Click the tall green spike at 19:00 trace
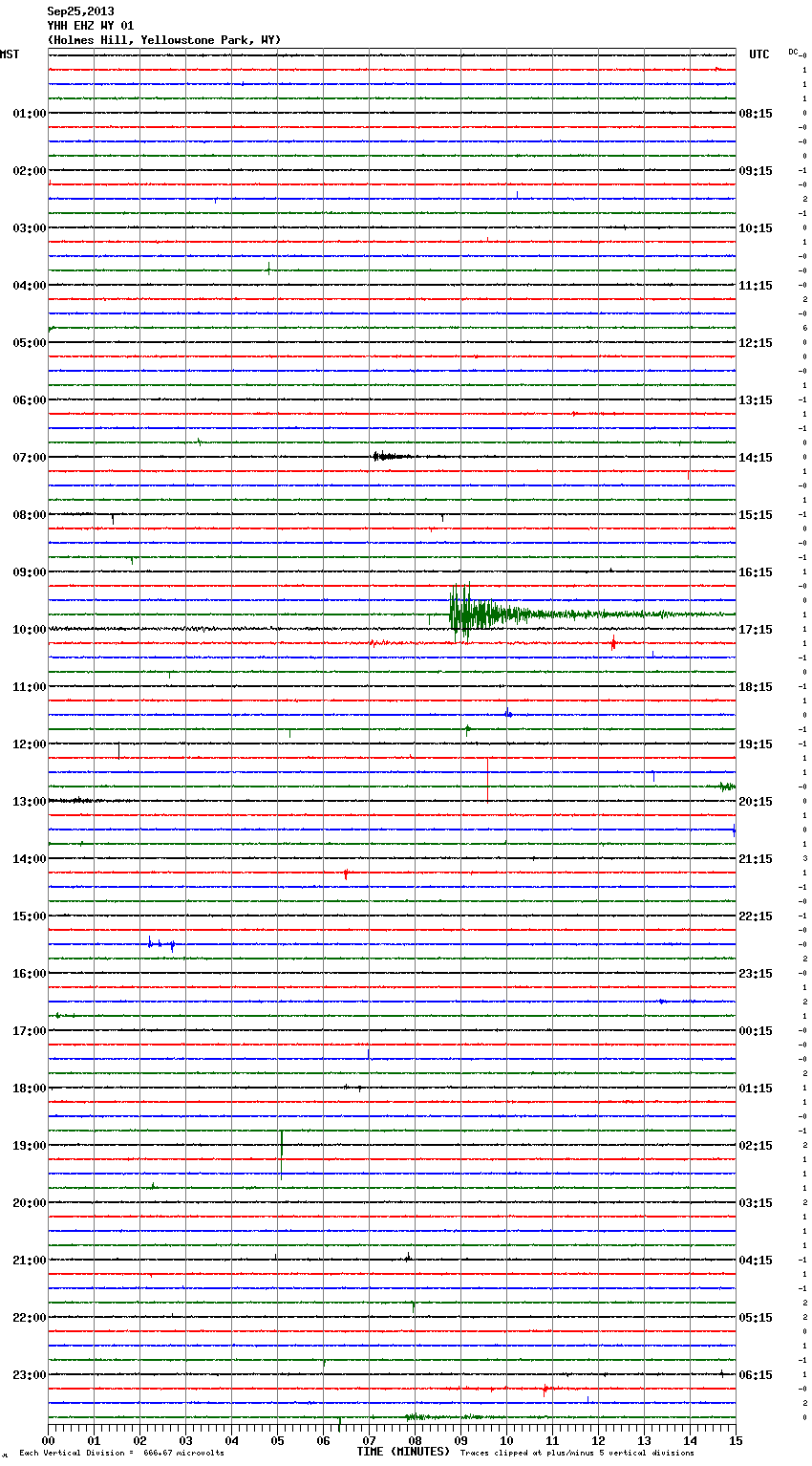The width and height of the screenshot is (812, 1466). (x=282, y=1153)
